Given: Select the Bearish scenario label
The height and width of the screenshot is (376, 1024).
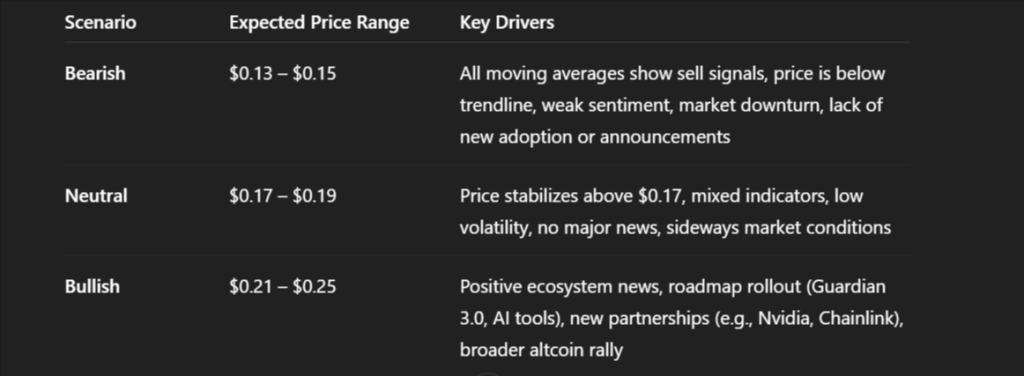Looking at the screenshot, I should [x=95, y=73].
